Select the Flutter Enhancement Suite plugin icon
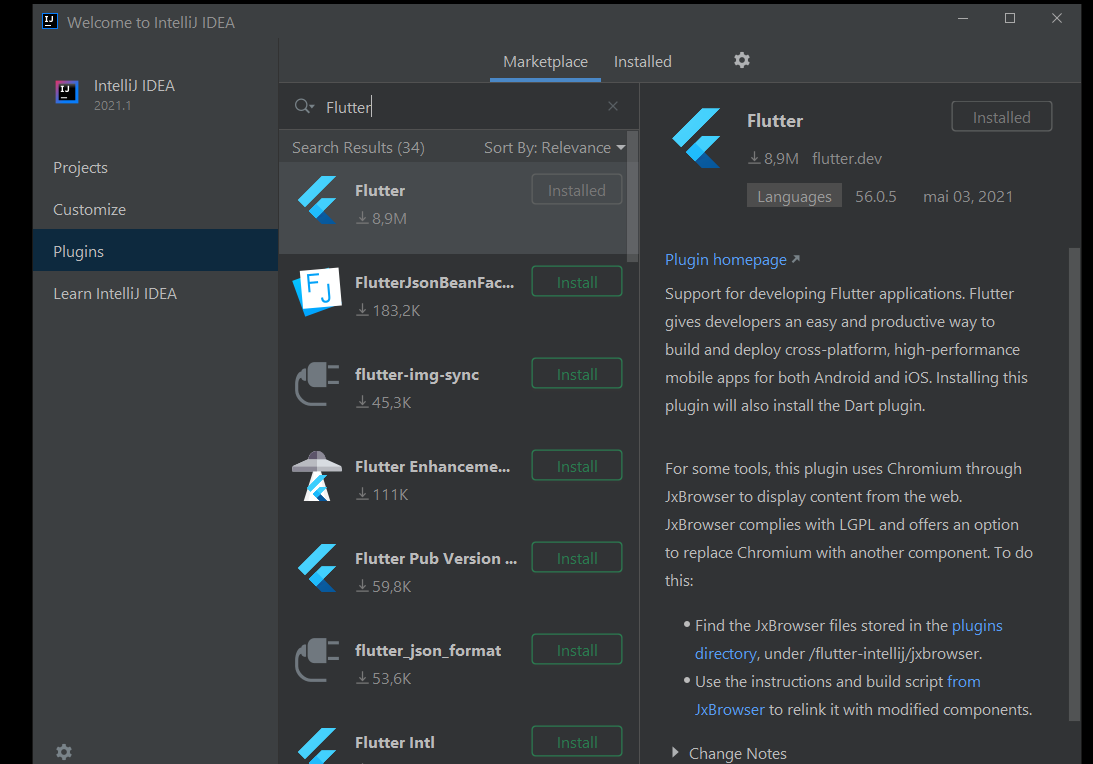Image resolution: width=1093 pixels, height=764 pixels. point(317,476)
